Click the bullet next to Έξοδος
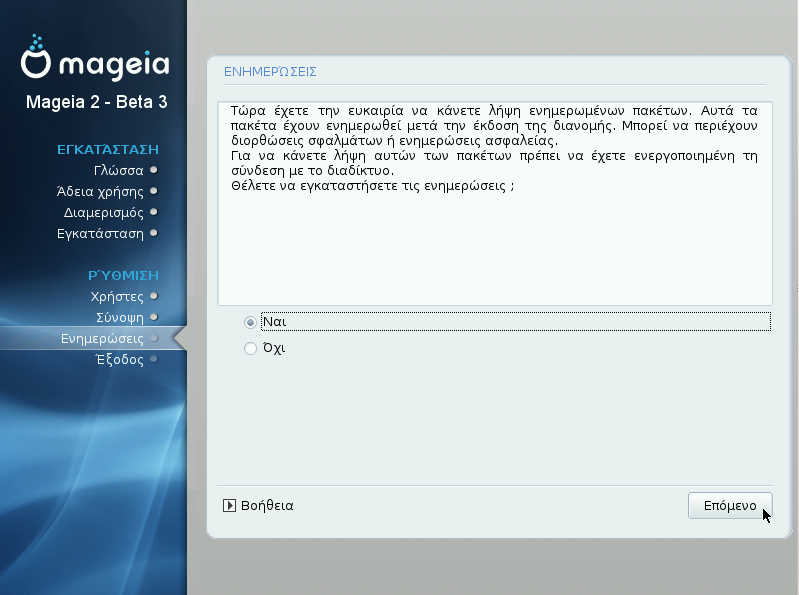 (x=154, y=359)
